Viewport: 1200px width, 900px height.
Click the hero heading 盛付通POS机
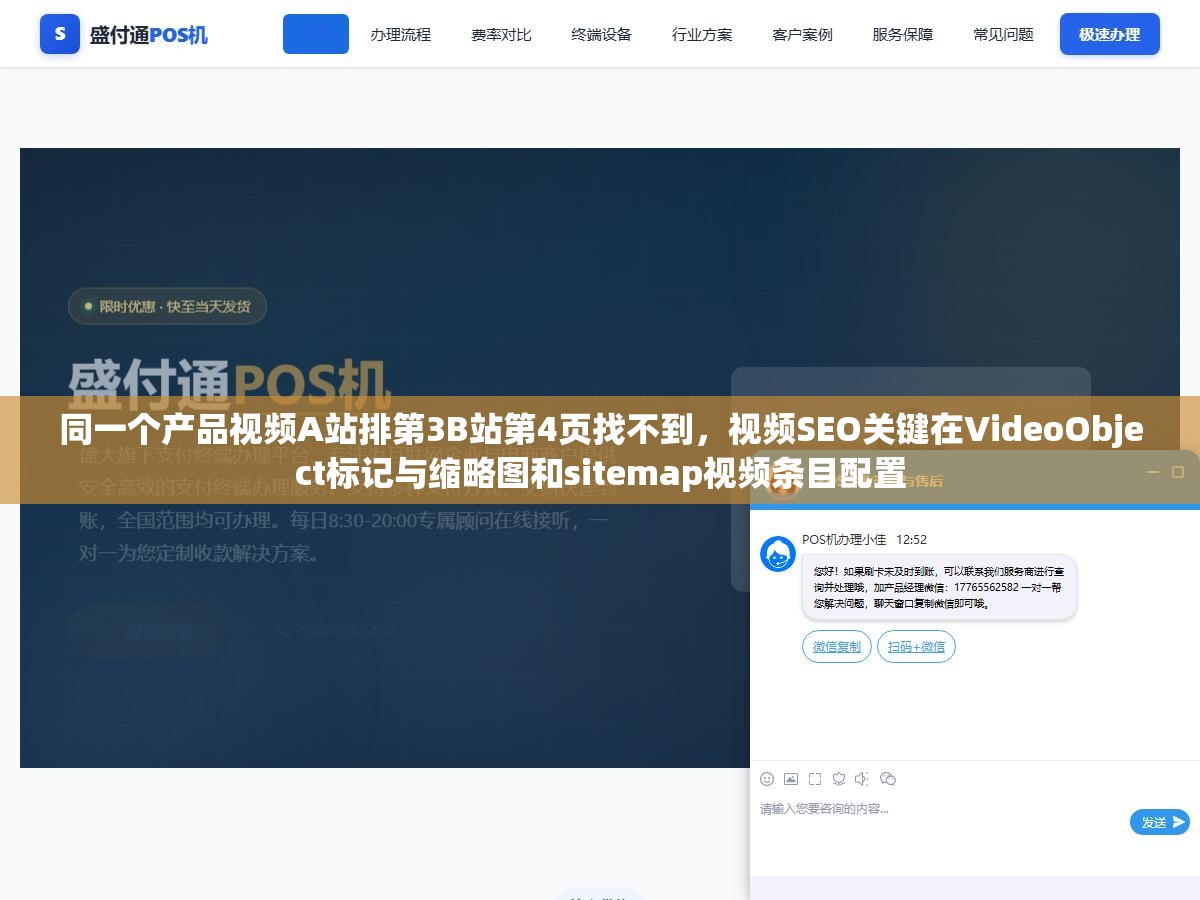point(229,384)
